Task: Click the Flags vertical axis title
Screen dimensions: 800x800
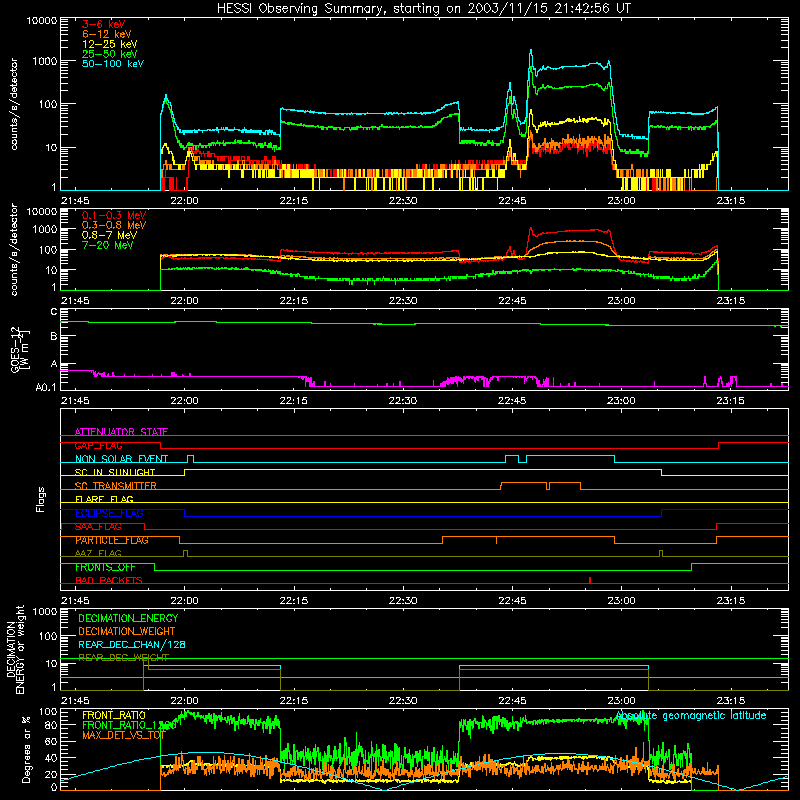Action: coord(41,499)
